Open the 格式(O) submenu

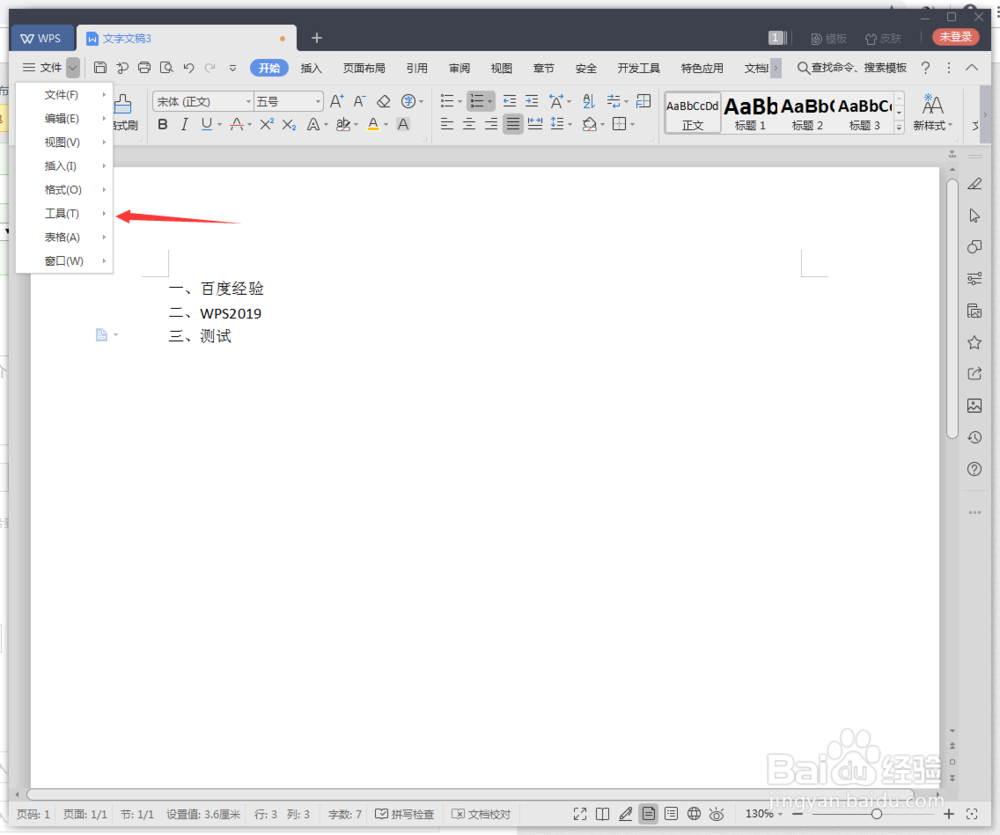pos(64,190)
